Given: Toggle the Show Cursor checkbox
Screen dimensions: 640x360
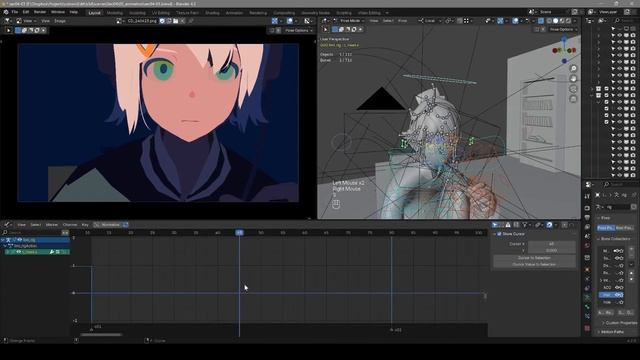Looking at the screenshot, I should coord(499,234).
